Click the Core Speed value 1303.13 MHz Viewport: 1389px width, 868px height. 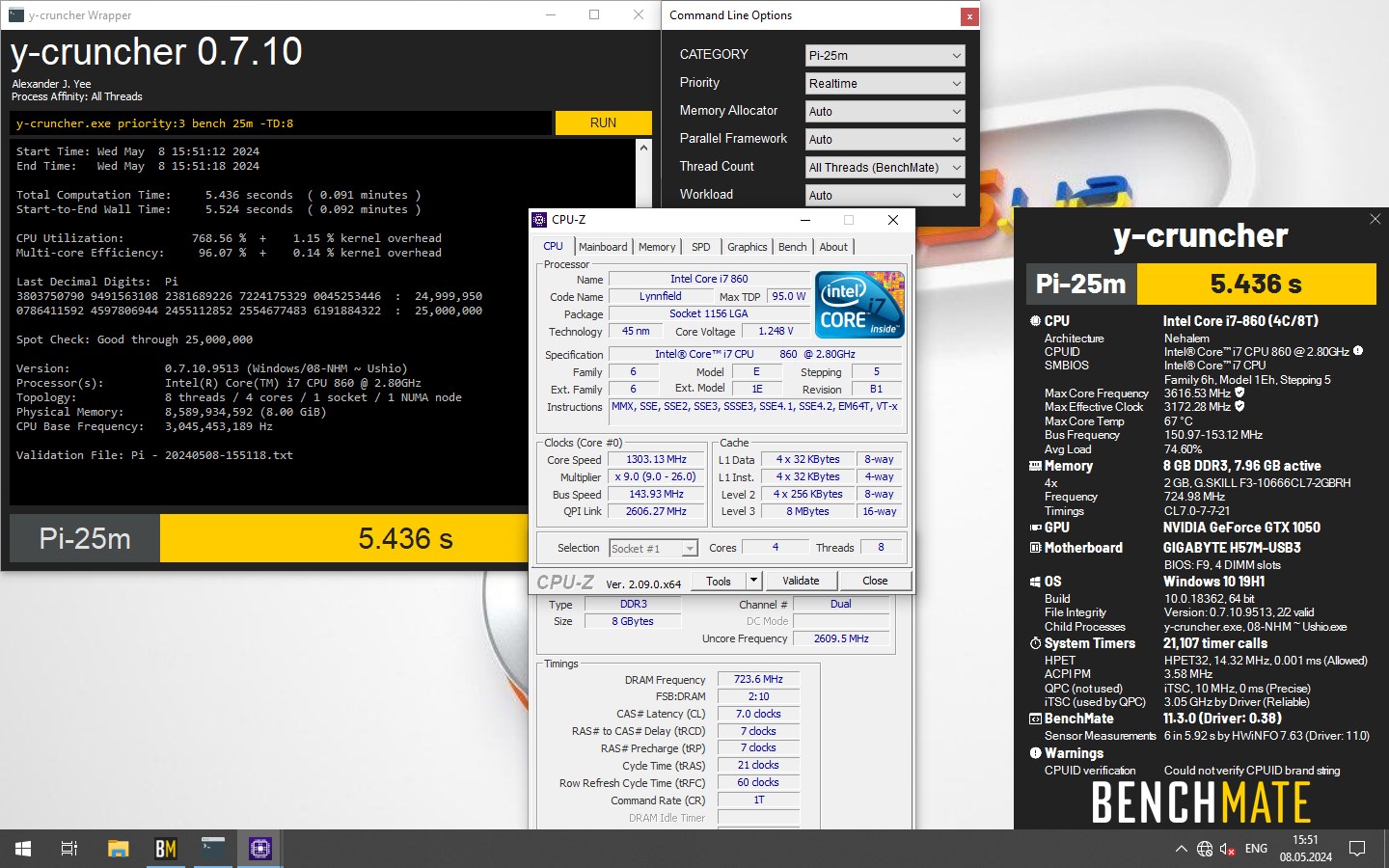tap(656, 459)
